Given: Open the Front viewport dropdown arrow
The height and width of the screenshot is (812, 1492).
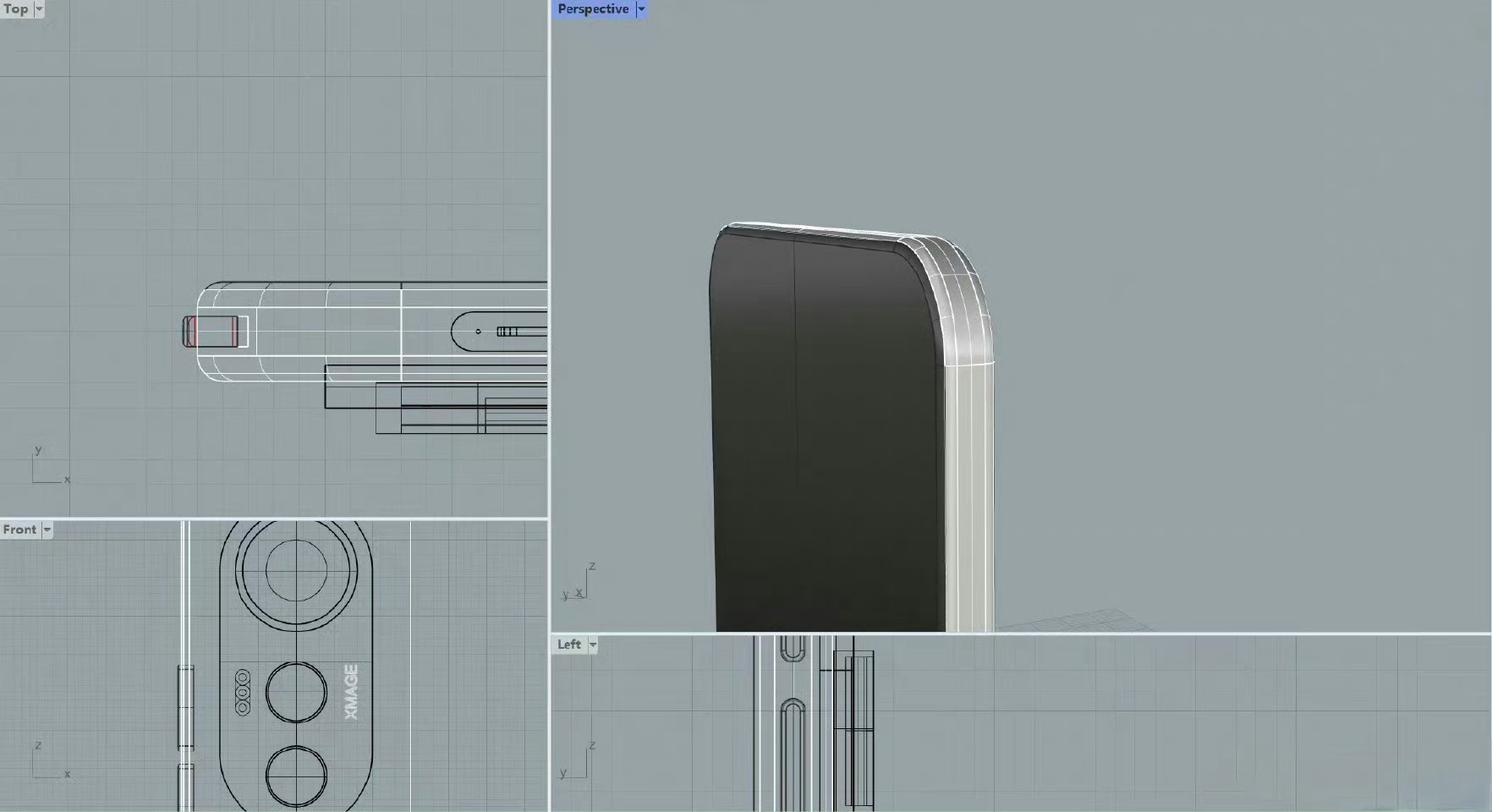Looking at the screenshot, I should [x=47, y=529].
